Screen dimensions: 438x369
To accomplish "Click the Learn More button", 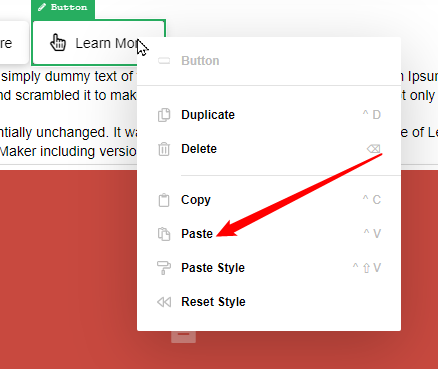I will coord(99,43).
